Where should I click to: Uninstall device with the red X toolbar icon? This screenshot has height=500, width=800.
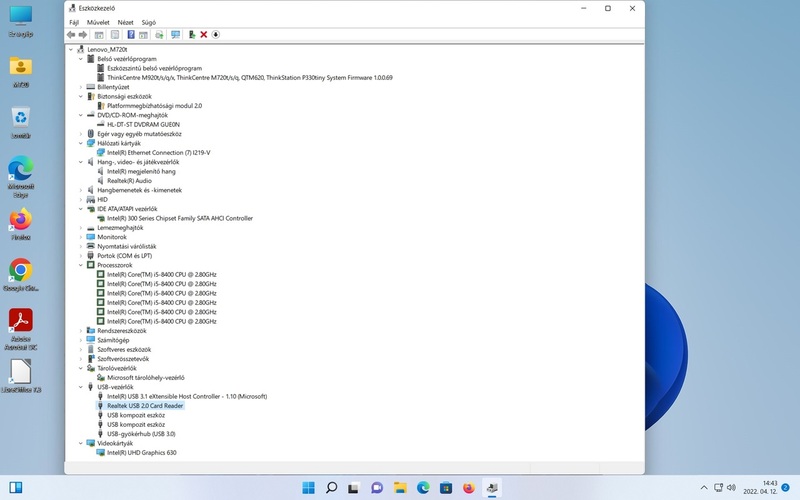click(204, 35)
